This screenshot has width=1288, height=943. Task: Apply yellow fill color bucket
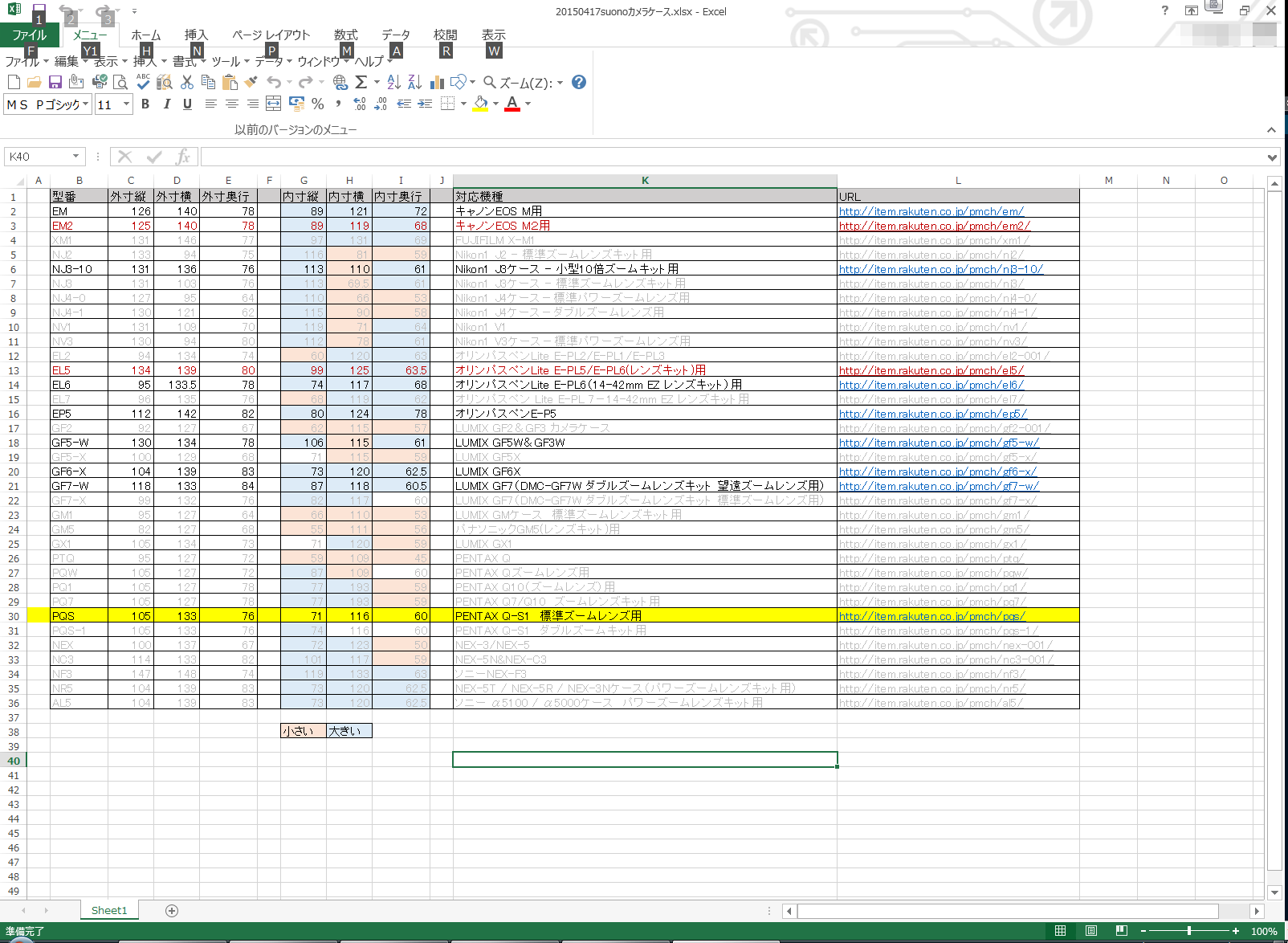(x=480, y=104)
